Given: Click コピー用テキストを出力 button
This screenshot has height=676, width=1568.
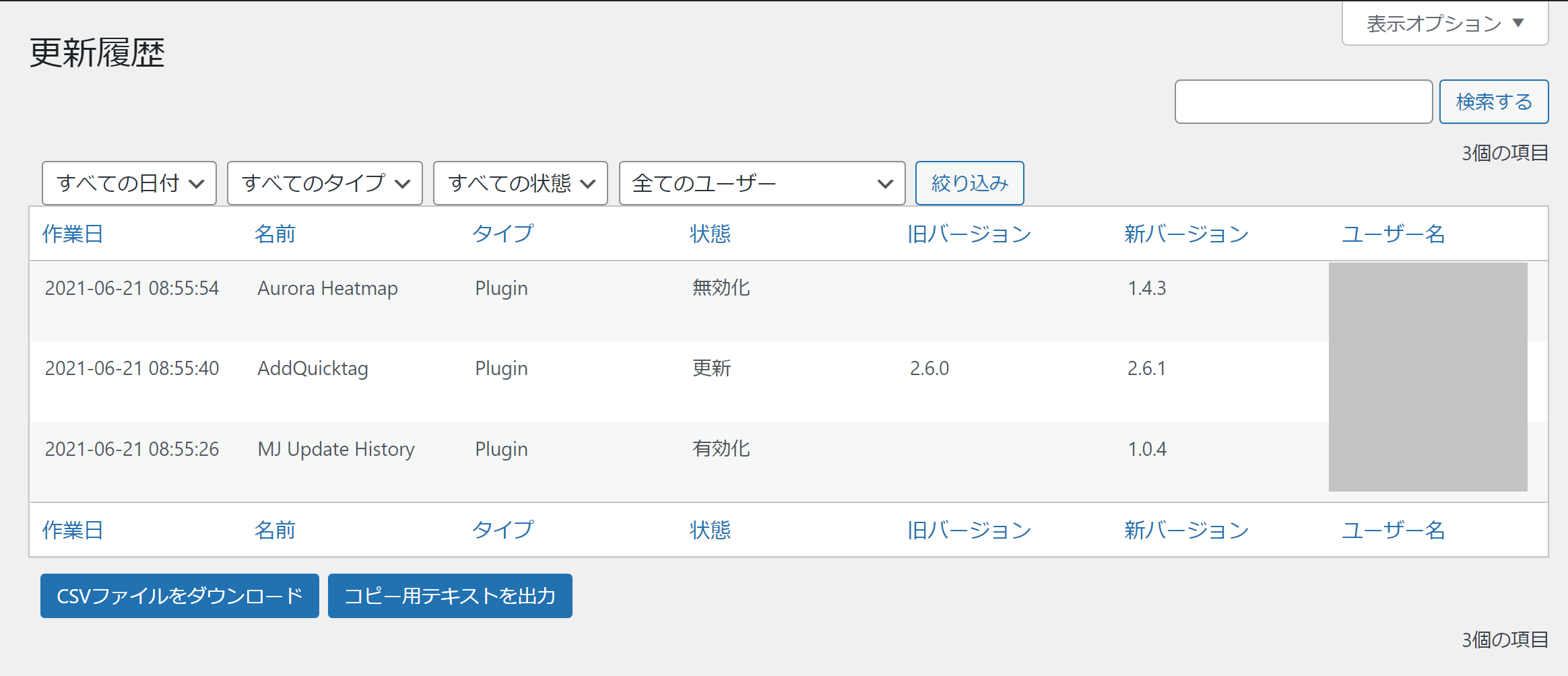Looking at the screenshot, I should (450, 596).
